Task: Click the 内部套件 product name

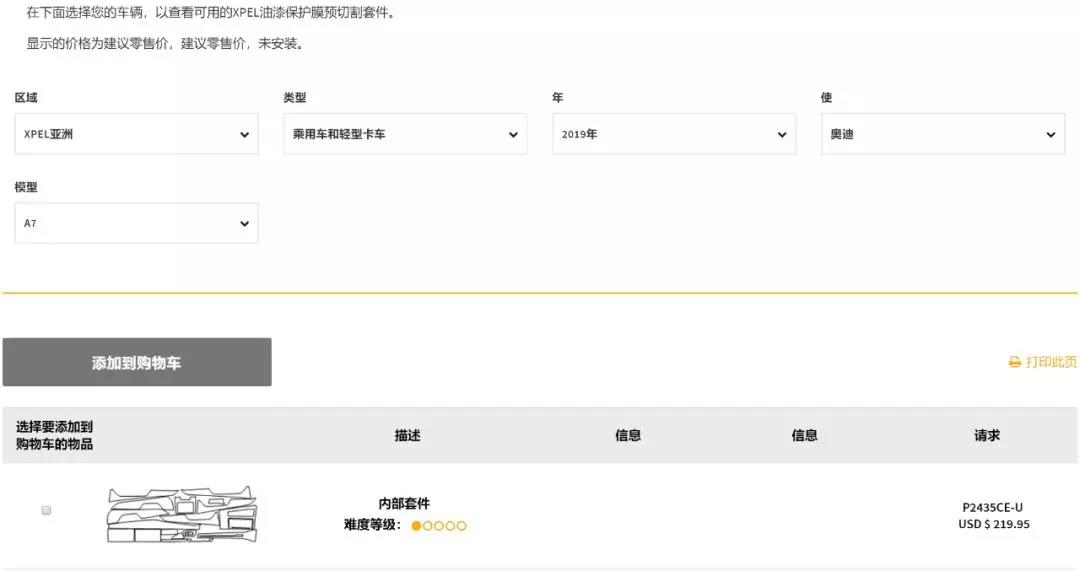Action: [x=404, y=503]
